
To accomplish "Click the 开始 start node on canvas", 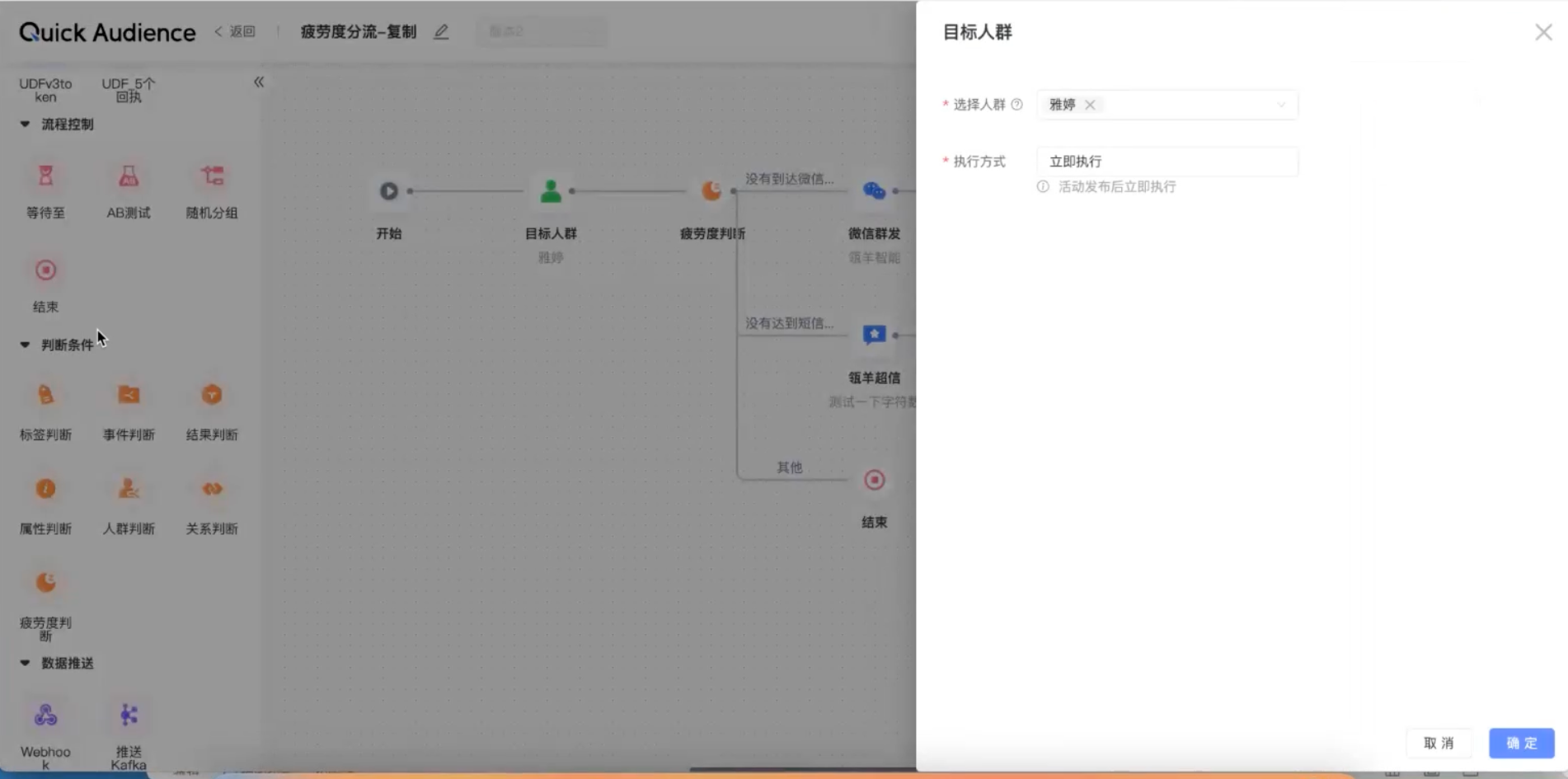I will tap(388, 191).
